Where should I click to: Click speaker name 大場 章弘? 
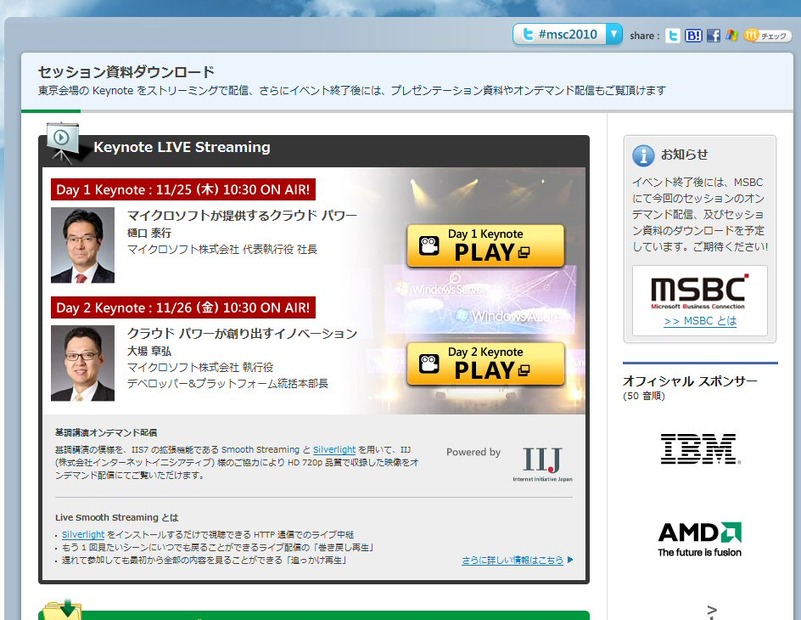pyautogui.click(x=149, y=351)
